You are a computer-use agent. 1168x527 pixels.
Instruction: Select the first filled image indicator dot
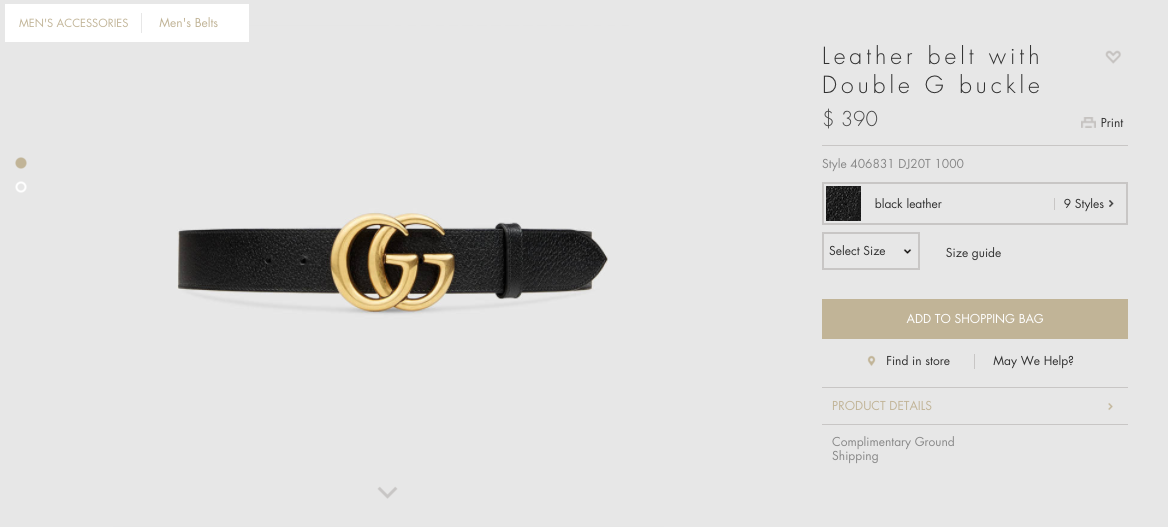[x=21, y=163]
